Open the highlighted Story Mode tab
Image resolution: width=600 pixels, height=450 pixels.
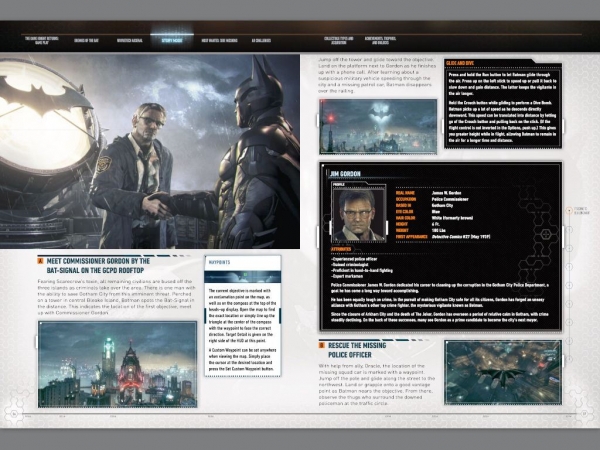[172, 41]
